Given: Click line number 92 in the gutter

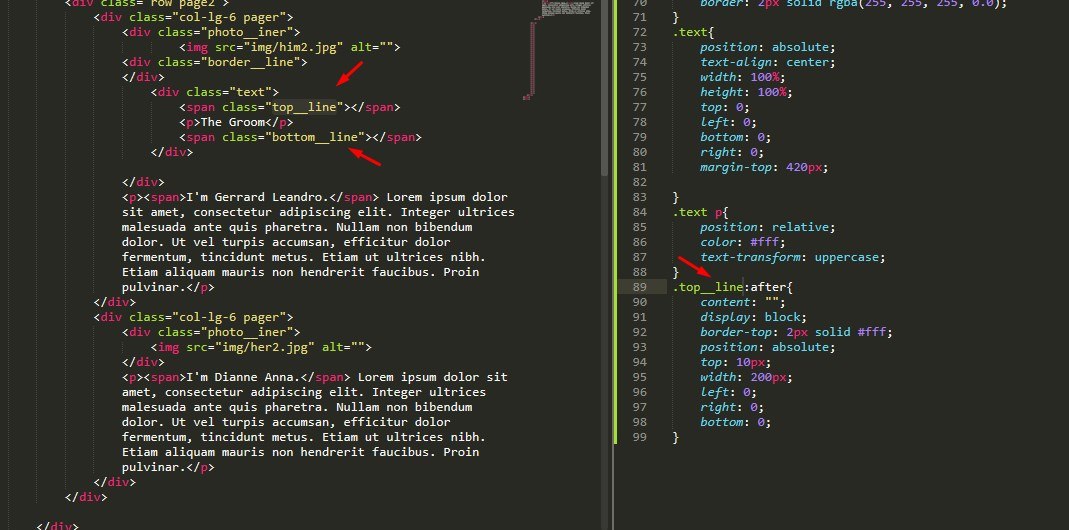Looking at the screenshot, I should (639, 332).
